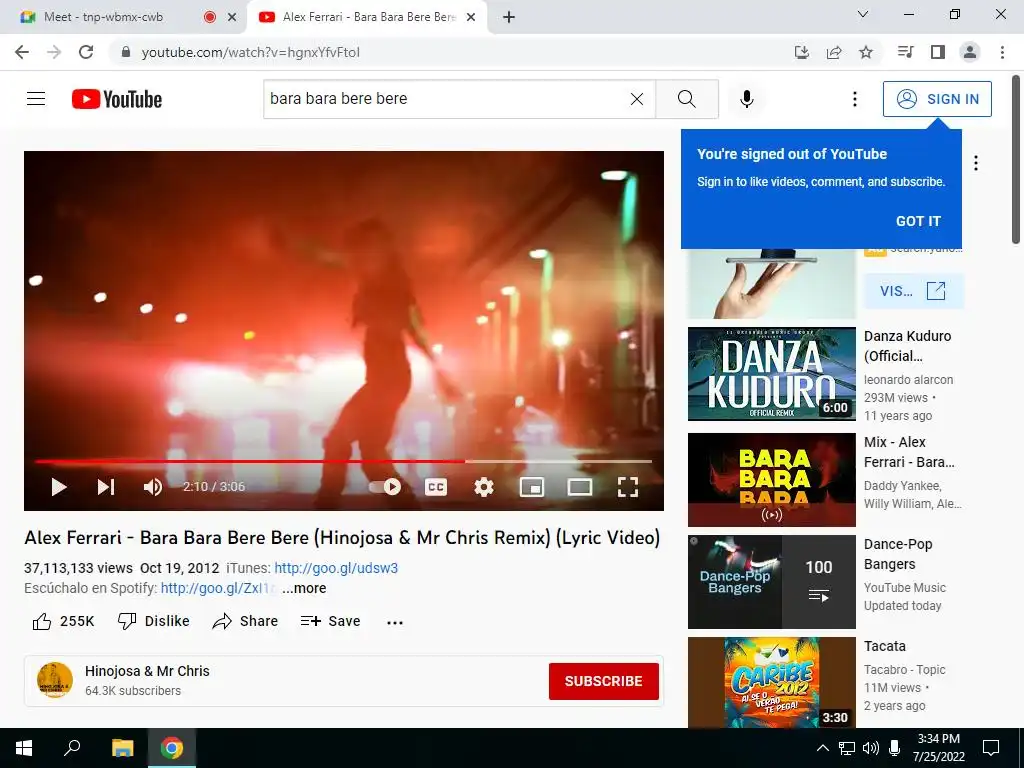Close the Meet tab
Viewport: 1024px width, 768px height.
pyautogui.click(x=232, y=17)
